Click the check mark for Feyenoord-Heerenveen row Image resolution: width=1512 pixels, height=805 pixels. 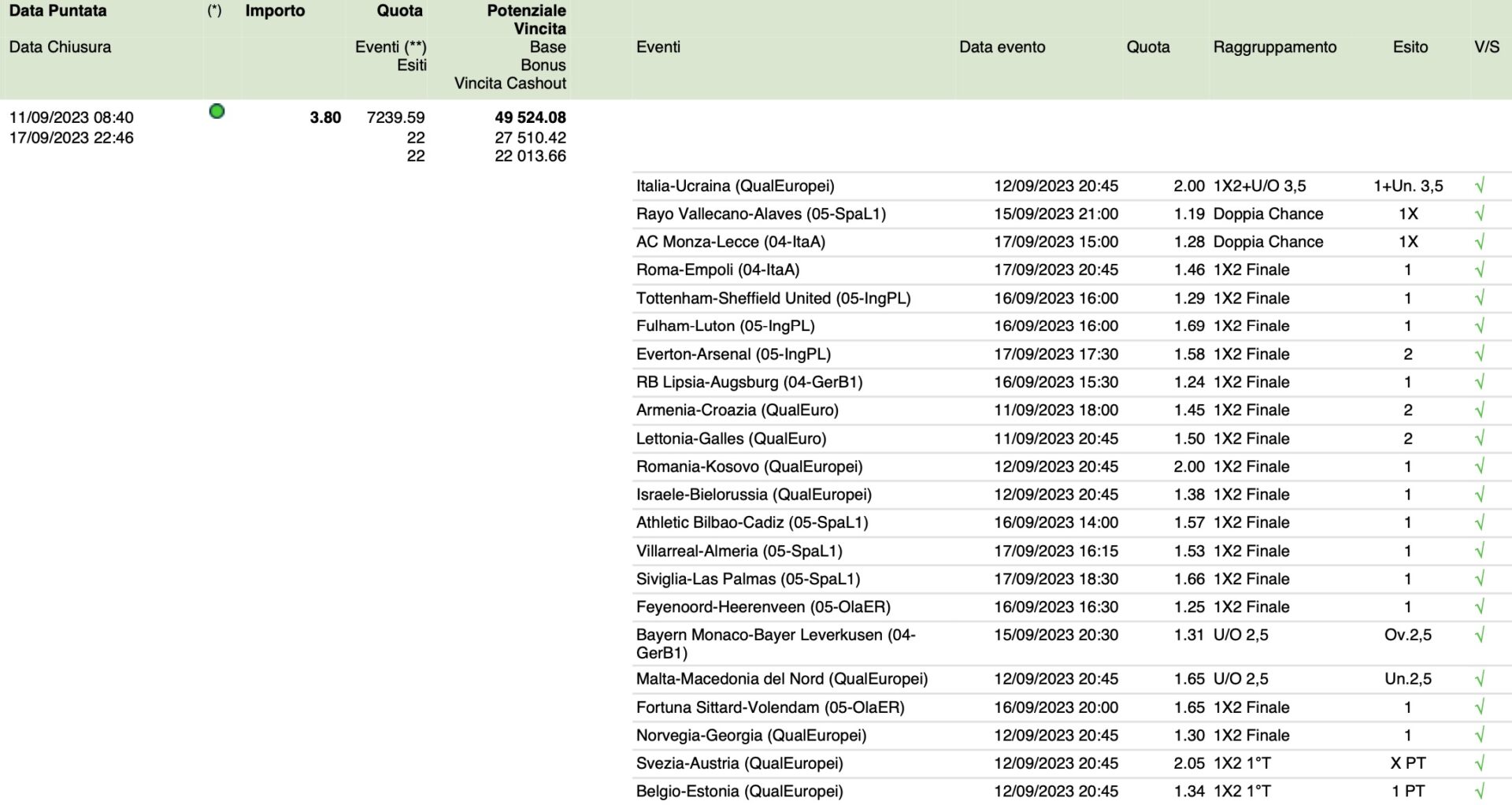pyautogui.click(x=1480, y=607)
